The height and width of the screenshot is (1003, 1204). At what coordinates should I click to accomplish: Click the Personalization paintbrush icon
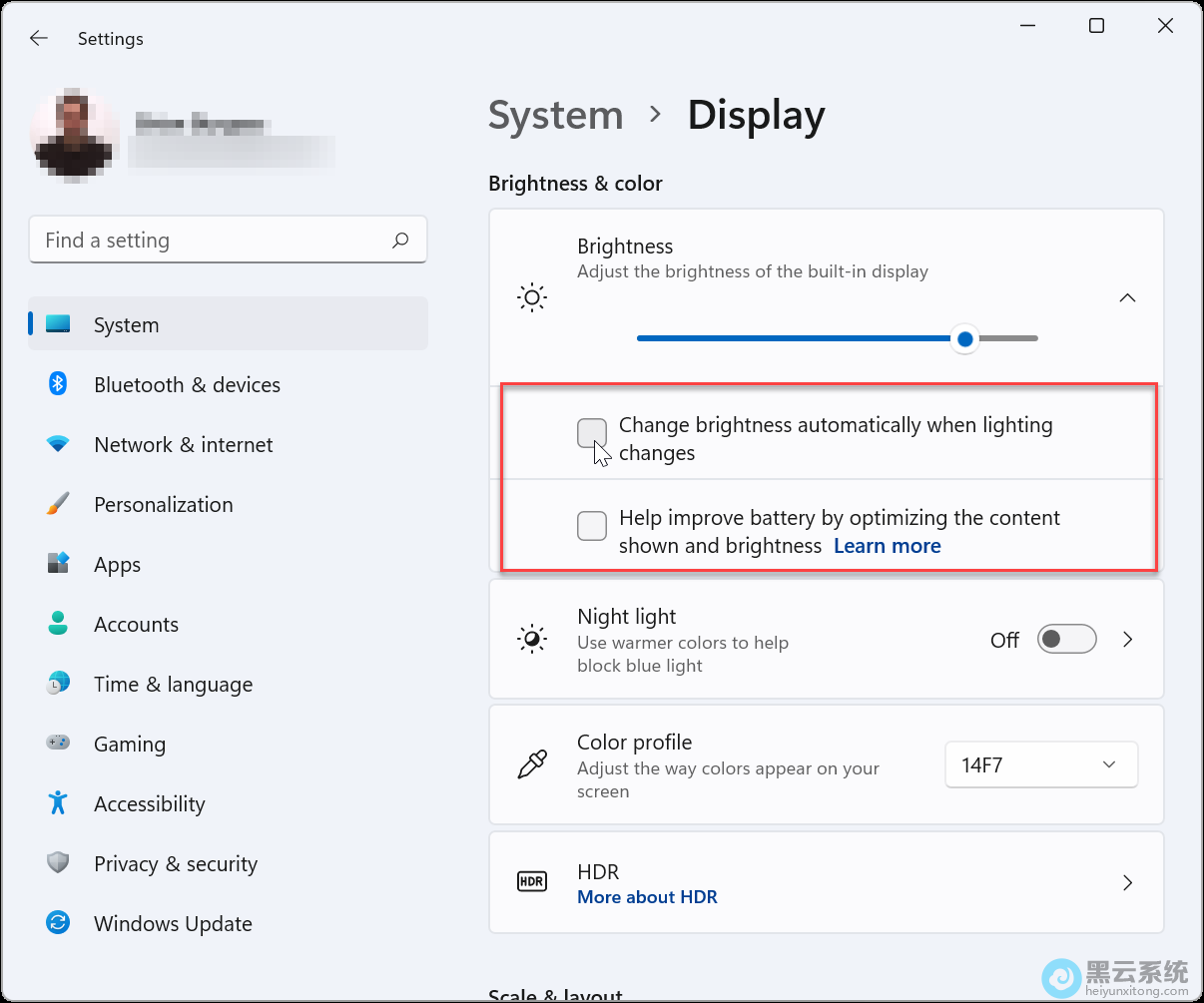click(x=58, y=504)
